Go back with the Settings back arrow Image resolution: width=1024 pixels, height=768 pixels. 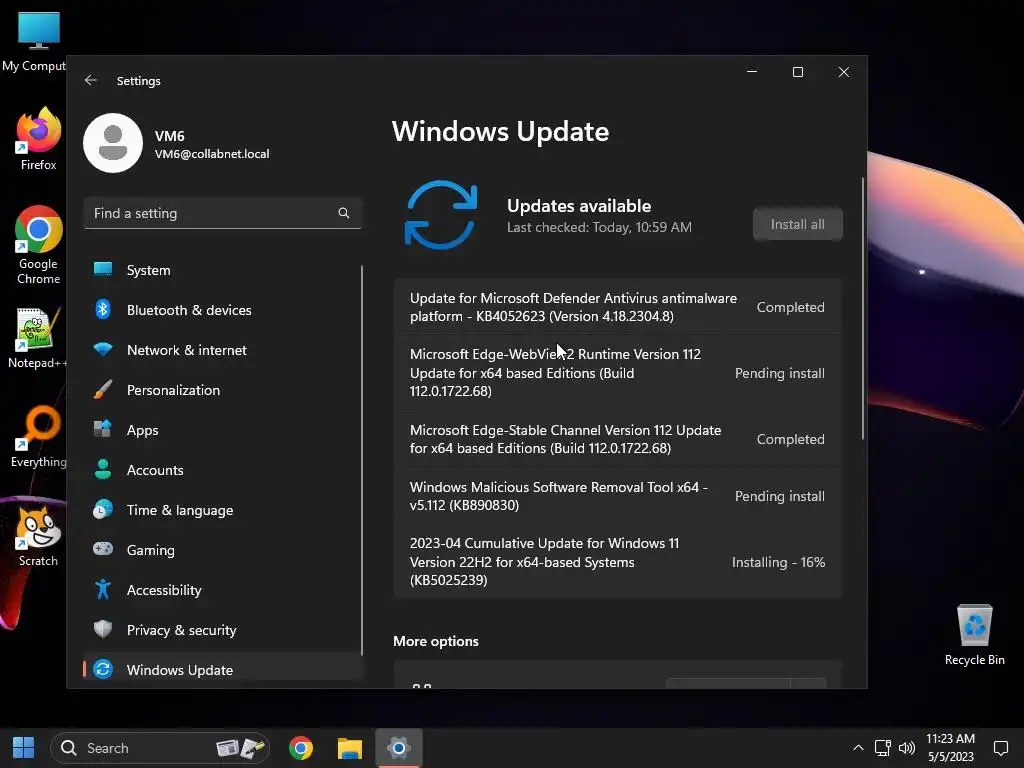[91, 80]
